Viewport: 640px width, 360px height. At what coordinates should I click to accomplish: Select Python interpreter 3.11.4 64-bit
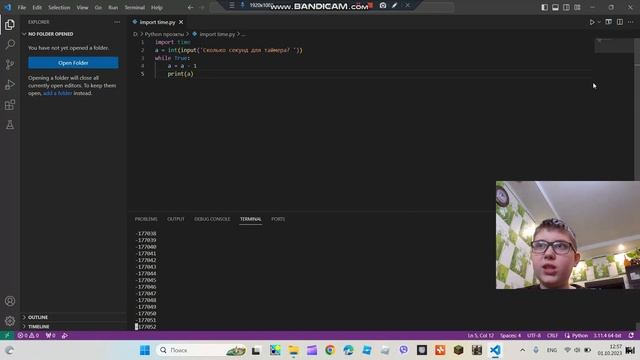tap(607, 336)
